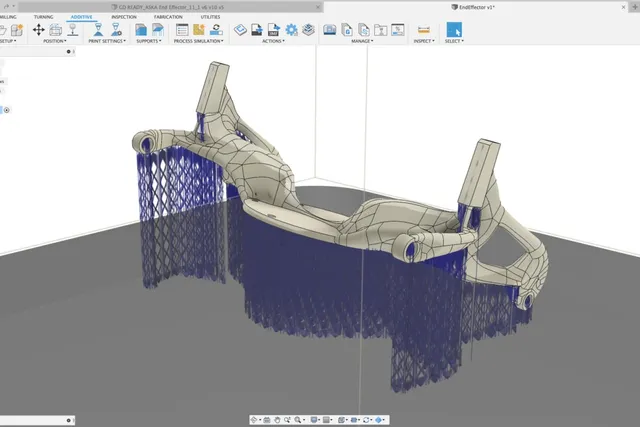
Task: Expand the ACTIONS dropdown menu
Action: pos(273,41)
